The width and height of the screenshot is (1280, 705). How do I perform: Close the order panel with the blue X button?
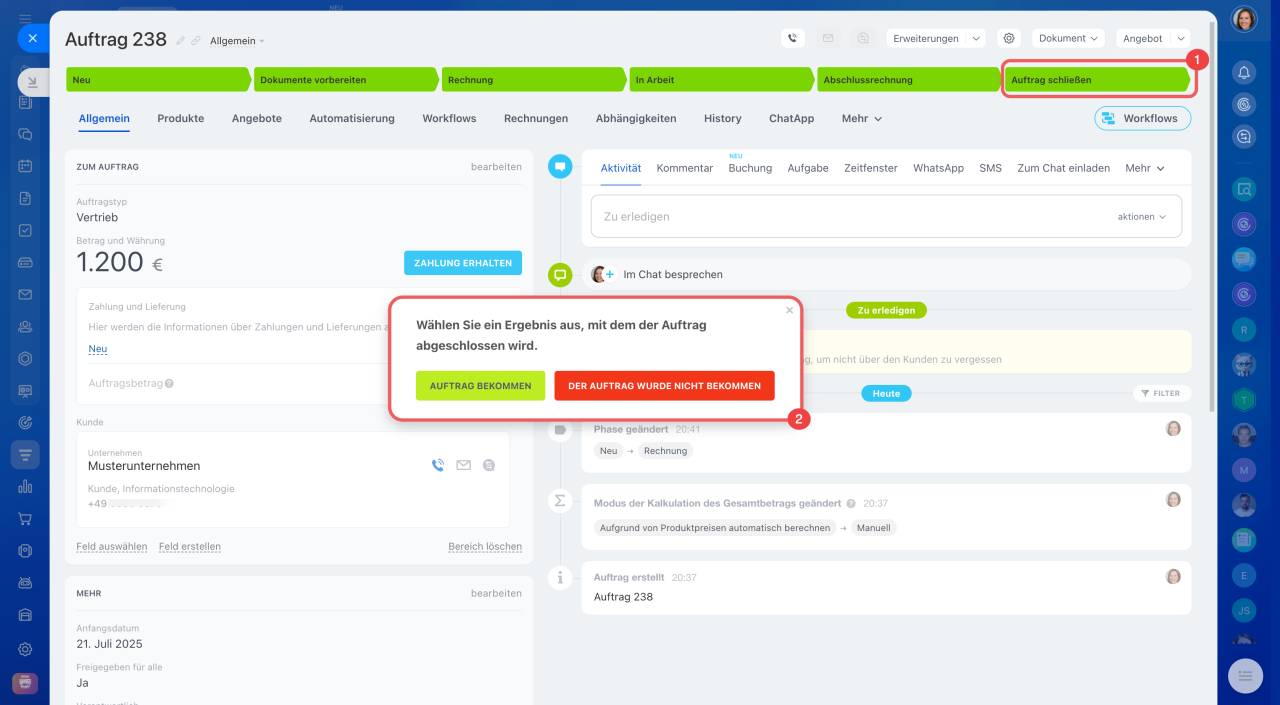point(32,38)
